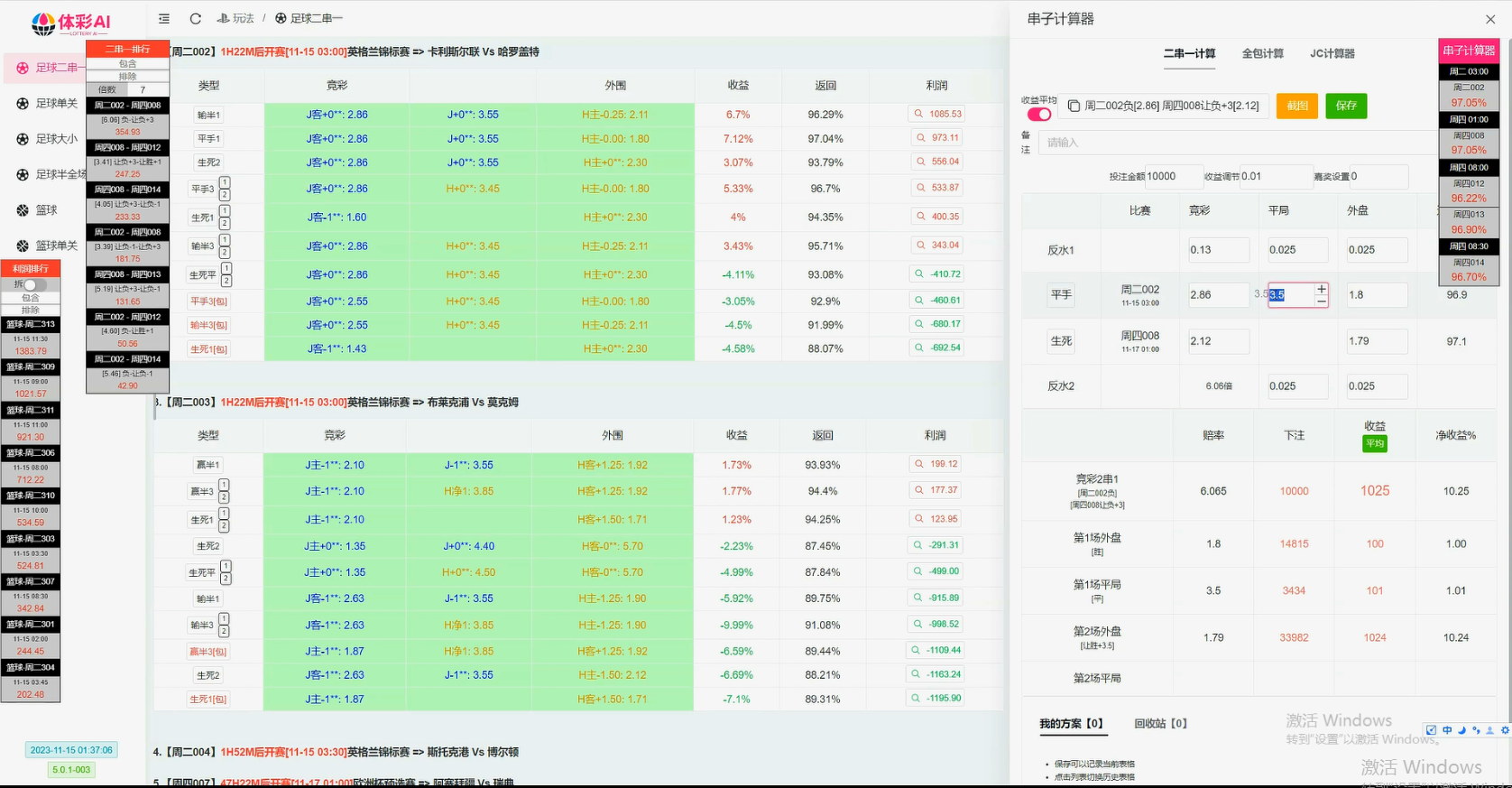Click the 输半1 type tag in 周二002 table

[x=207, y=116]
